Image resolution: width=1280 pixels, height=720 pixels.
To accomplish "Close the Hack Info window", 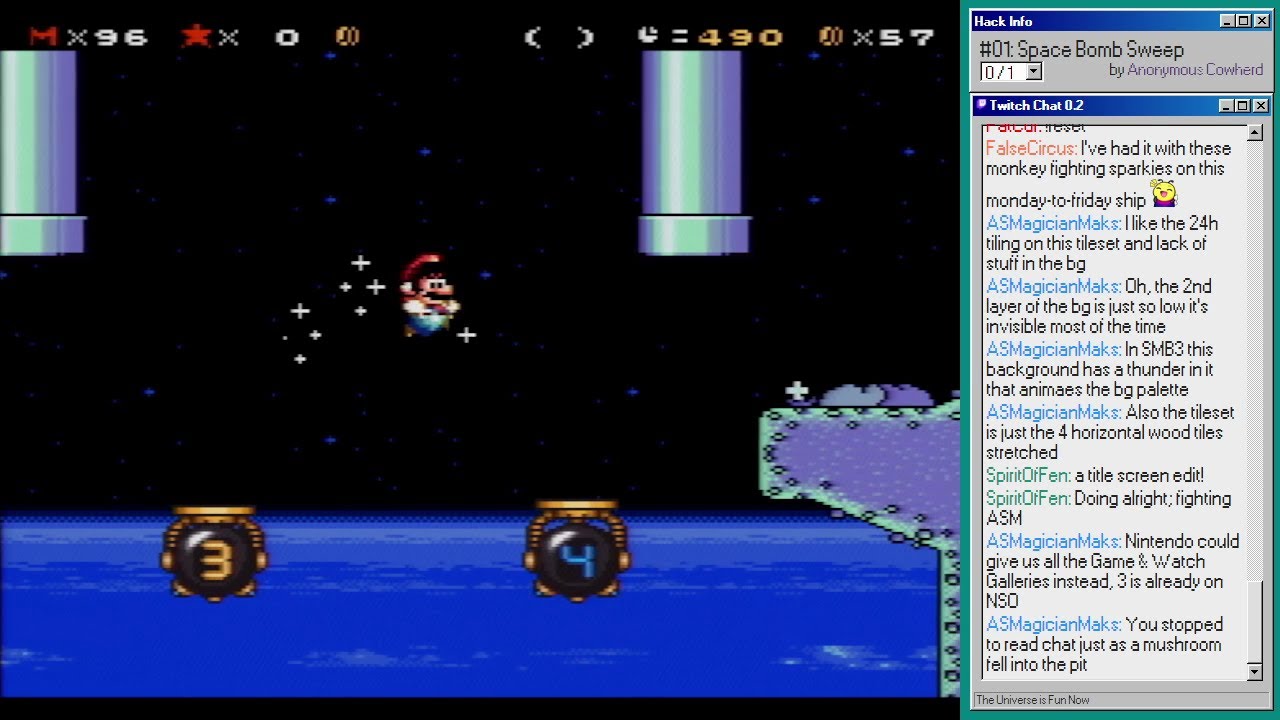I will click(x=1260, y=21).
